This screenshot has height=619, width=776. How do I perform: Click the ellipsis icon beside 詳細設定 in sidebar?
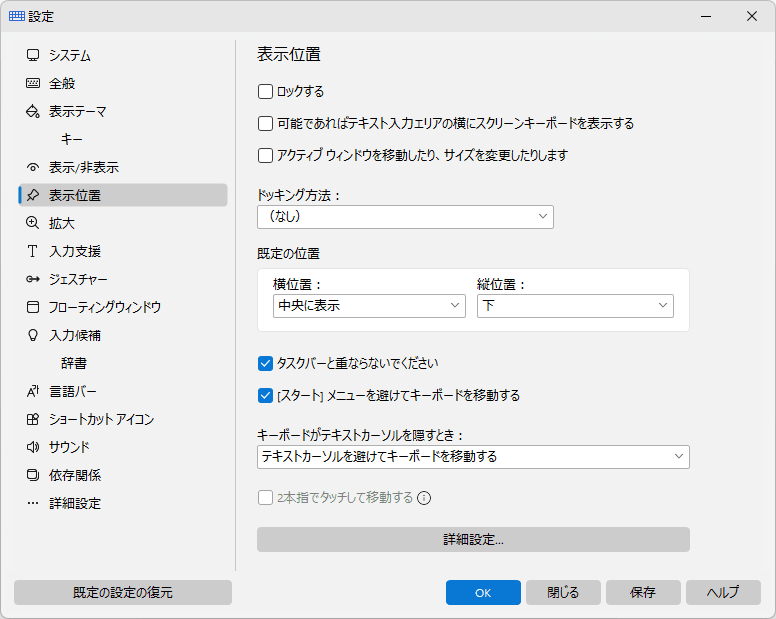(33, 503)
